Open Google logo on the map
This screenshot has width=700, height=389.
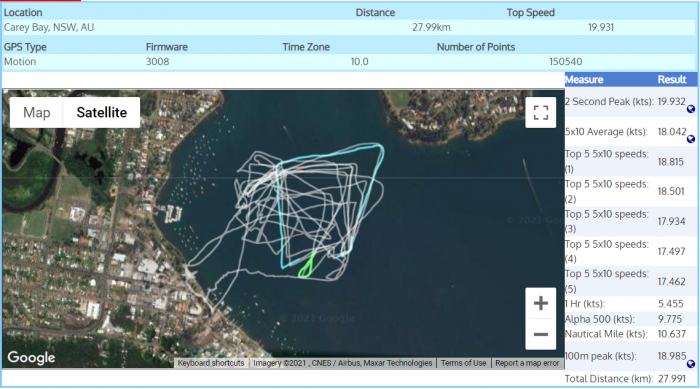[31, 358]
